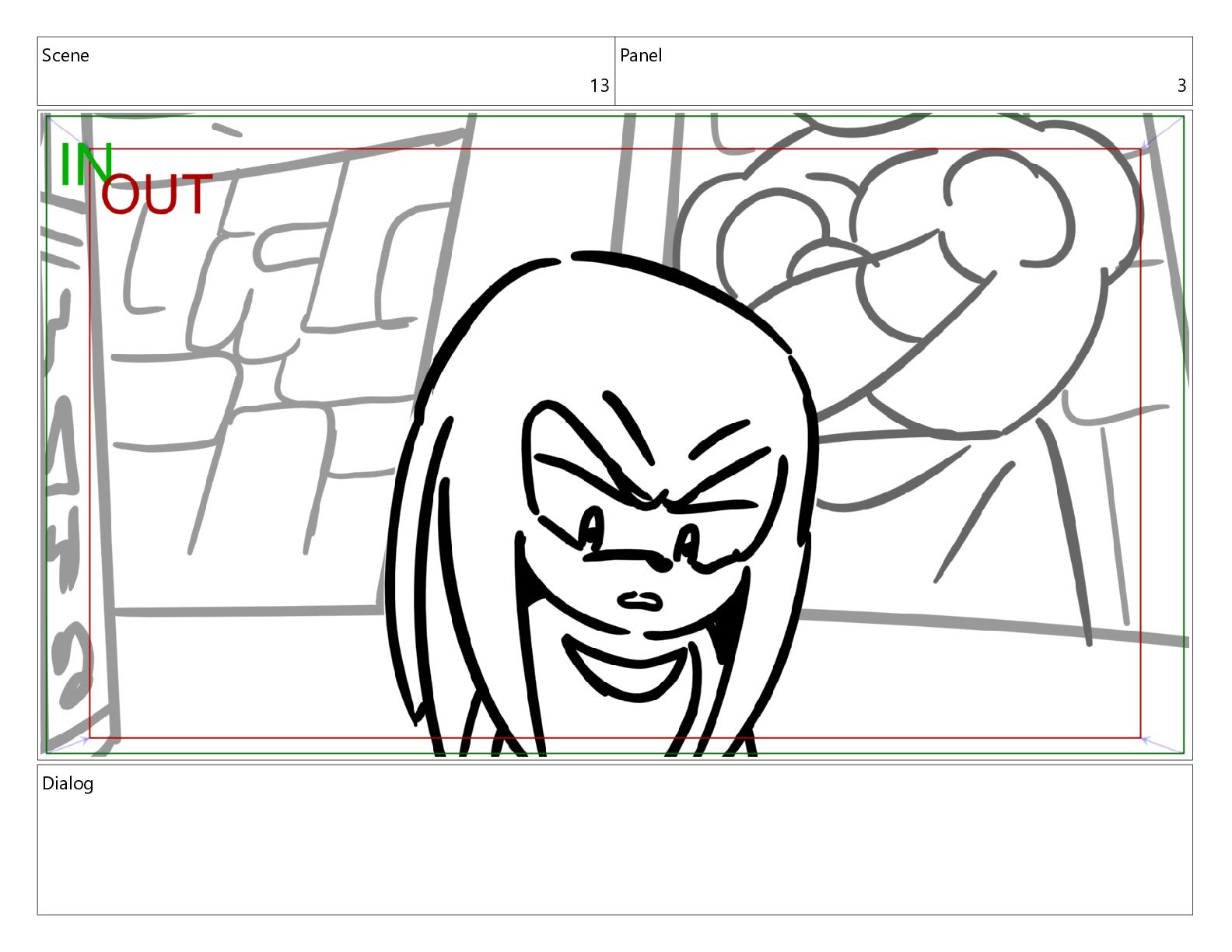Click the Dialog label text

(68, 783)
